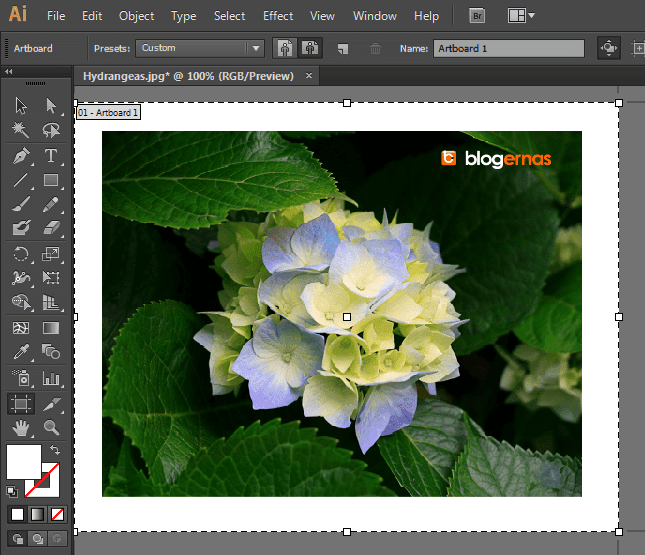Reset default fill and stroke

pyautogui.click(x=12, y=491)
